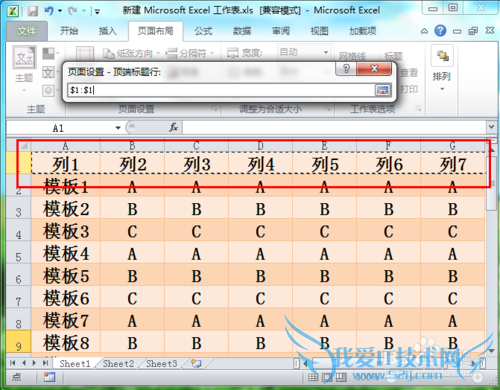This screenshot has width=500, height=390.
Task: Click the cell containing 模板7
Action: pyautogui.click(x=66, y=319)
